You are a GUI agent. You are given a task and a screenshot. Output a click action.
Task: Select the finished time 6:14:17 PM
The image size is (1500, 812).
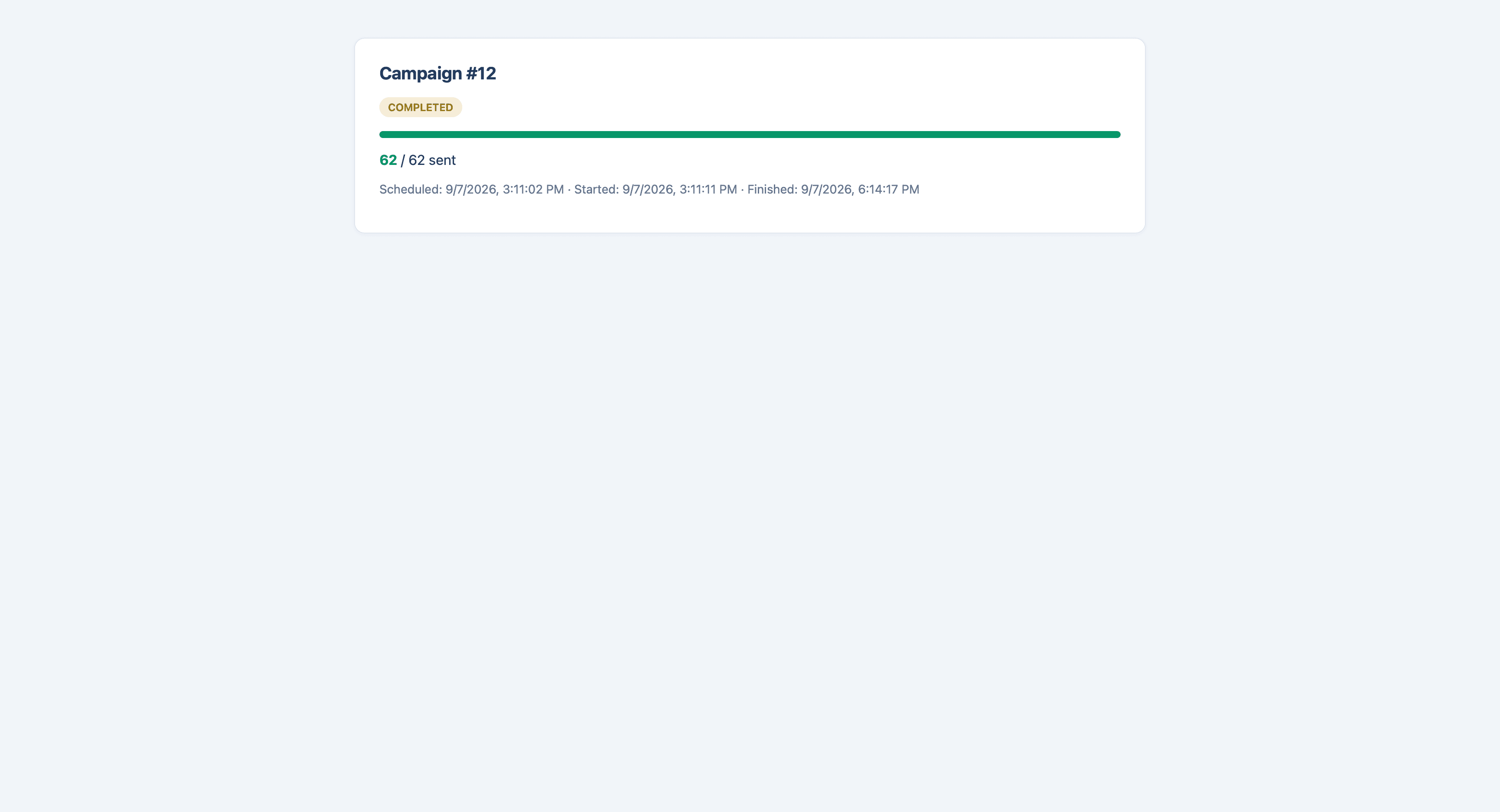coord(888,189)
